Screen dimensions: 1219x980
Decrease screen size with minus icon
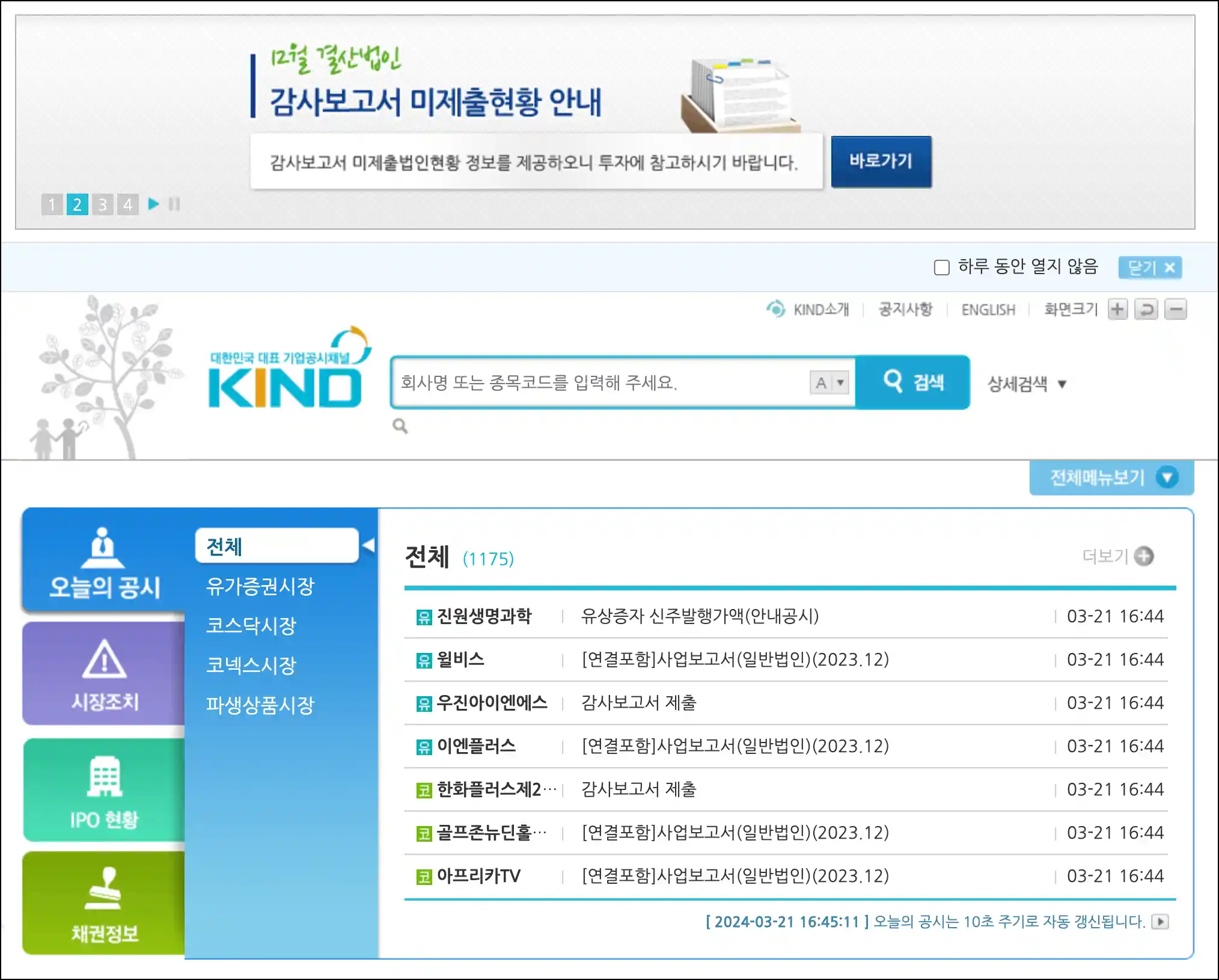click(1176, 309)
